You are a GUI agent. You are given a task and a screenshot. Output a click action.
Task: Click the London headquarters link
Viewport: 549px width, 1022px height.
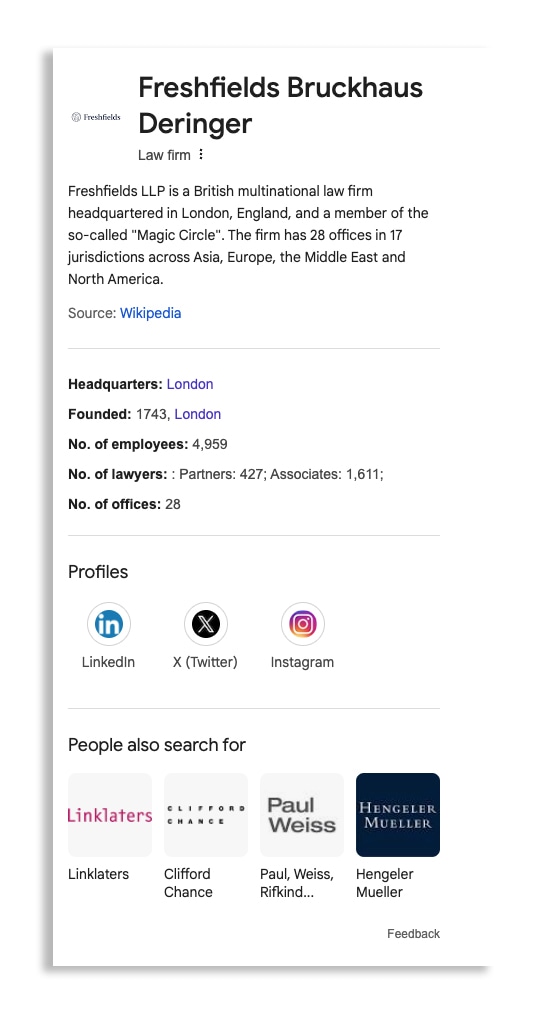[x=190, y=384]
